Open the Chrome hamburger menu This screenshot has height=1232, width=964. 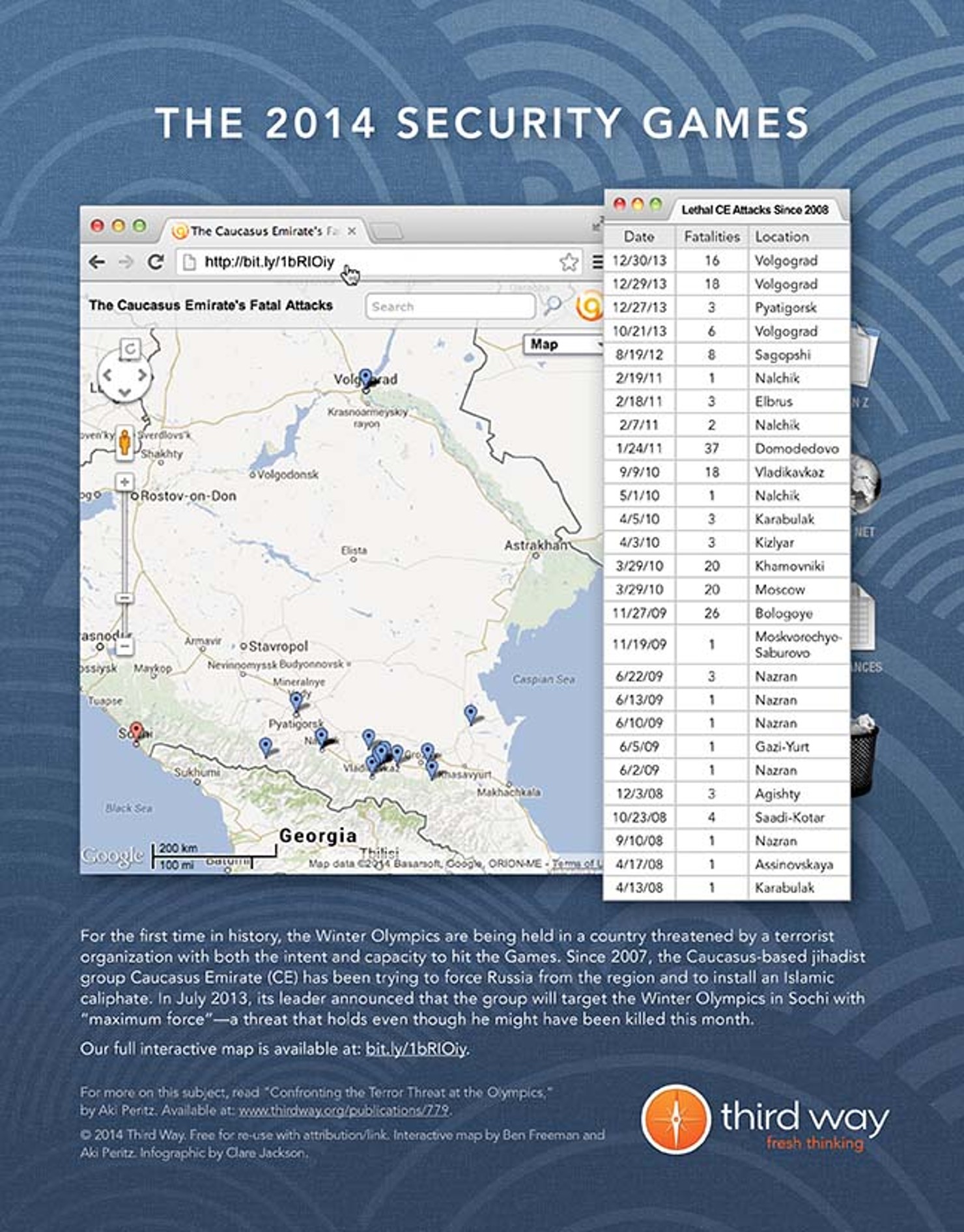pyautogui.click(x=597, y=262)
